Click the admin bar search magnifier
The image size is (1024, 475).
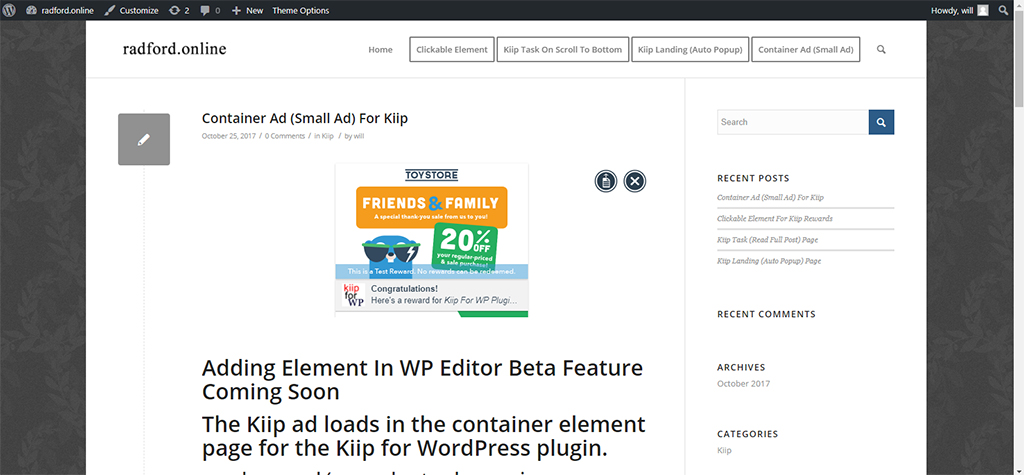1004,10
